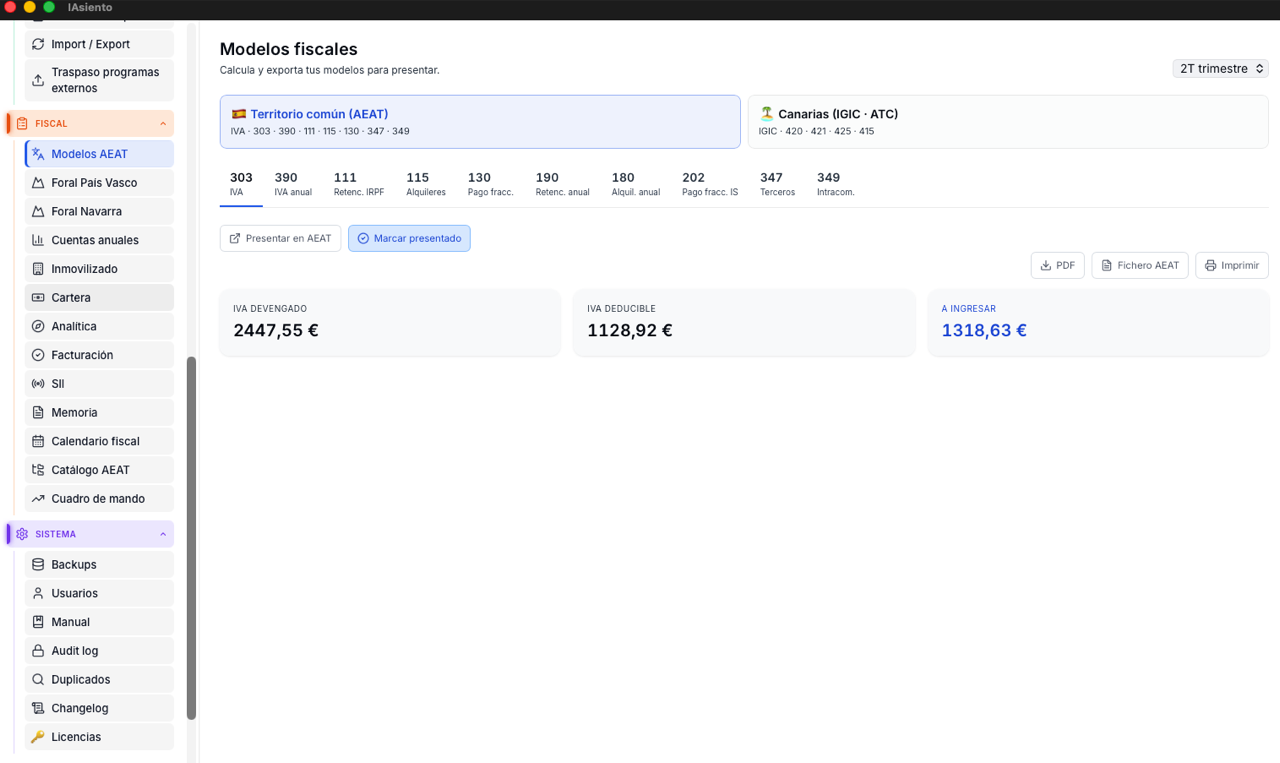Image resolution: width=1280 pixels, height=763 pixels.
Task: Click the Catálogo AEAT tree icon
Action: (x=38, y=470)
